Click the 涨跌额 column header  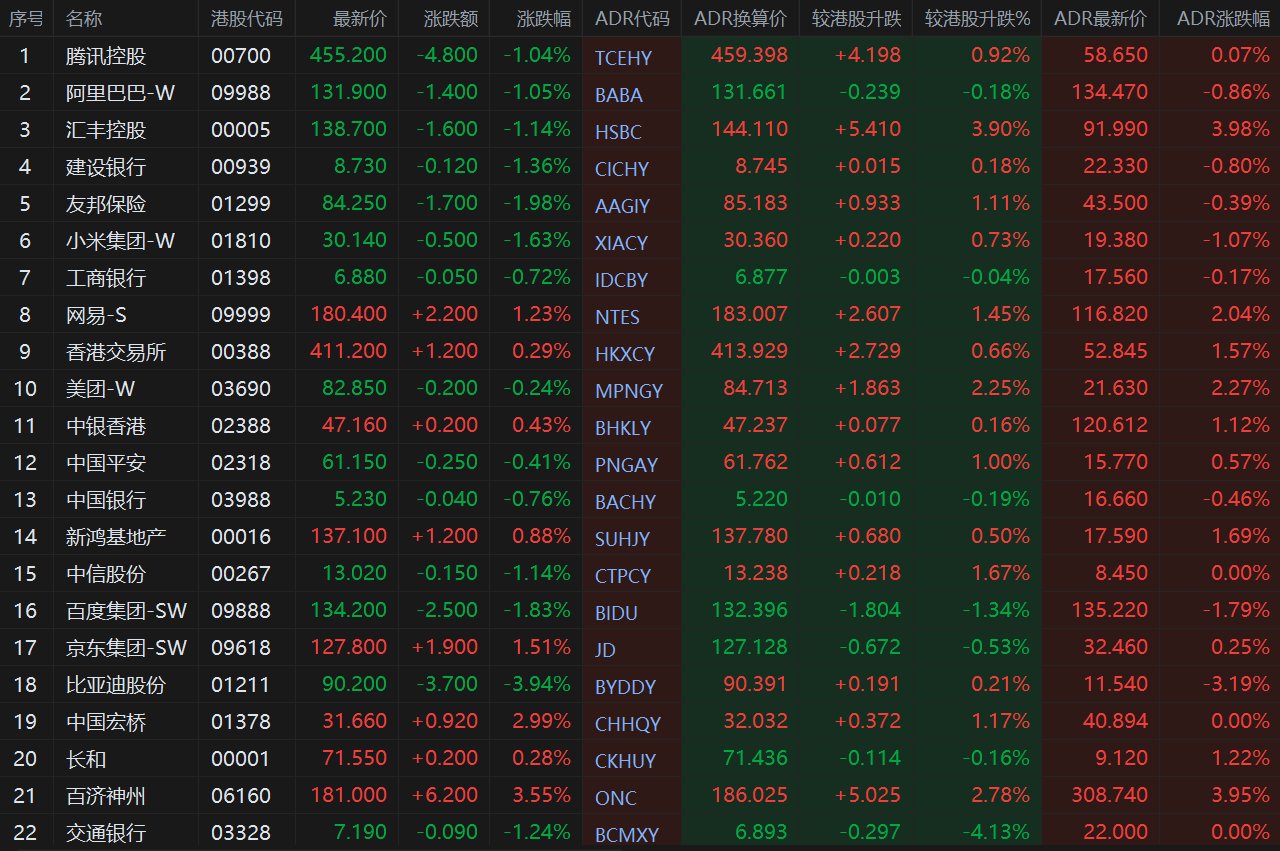point(452,18)
